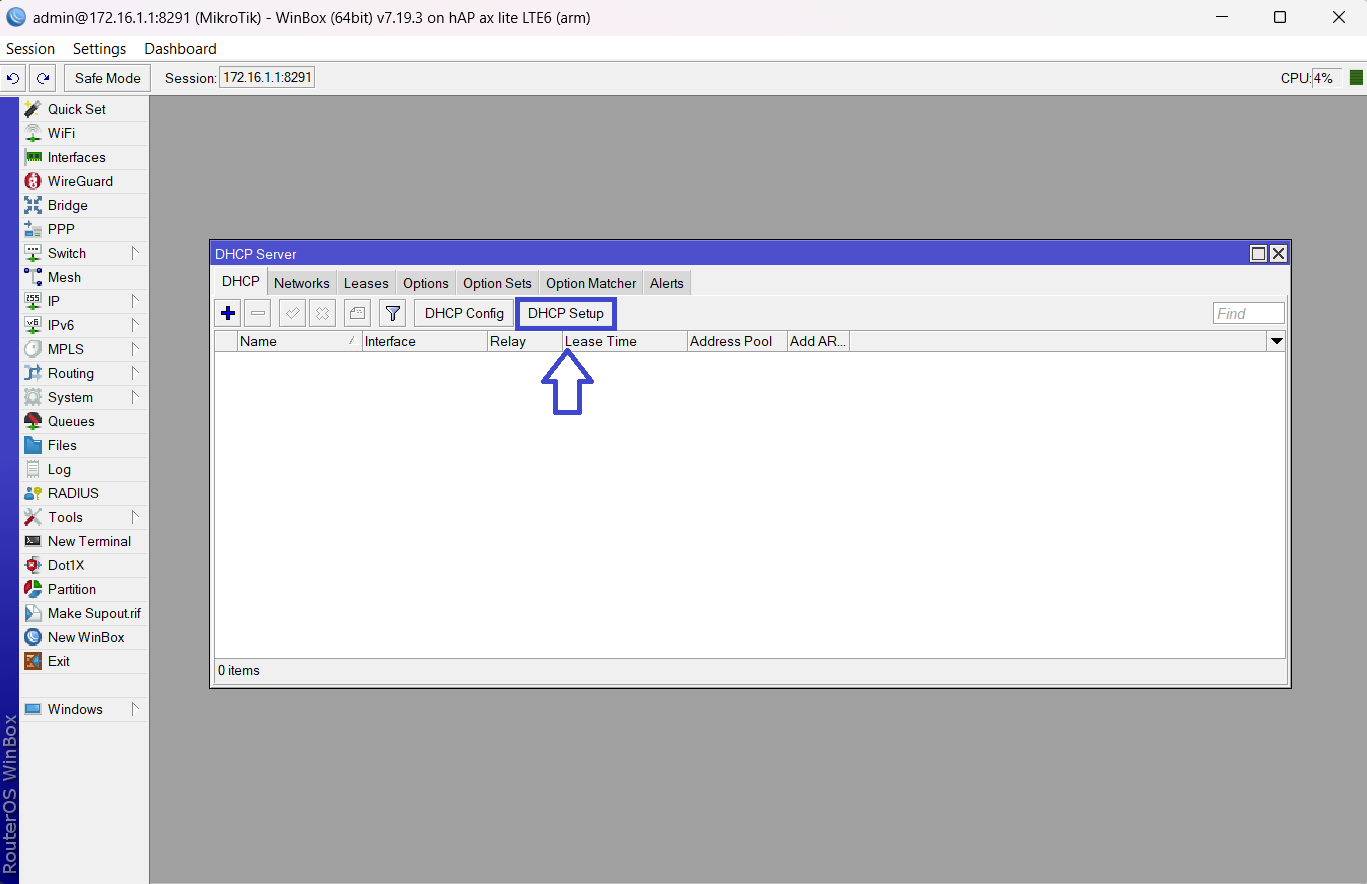The image size is (1367, 884).
Task: Switch to the Alerts tab
Action: 667,283
